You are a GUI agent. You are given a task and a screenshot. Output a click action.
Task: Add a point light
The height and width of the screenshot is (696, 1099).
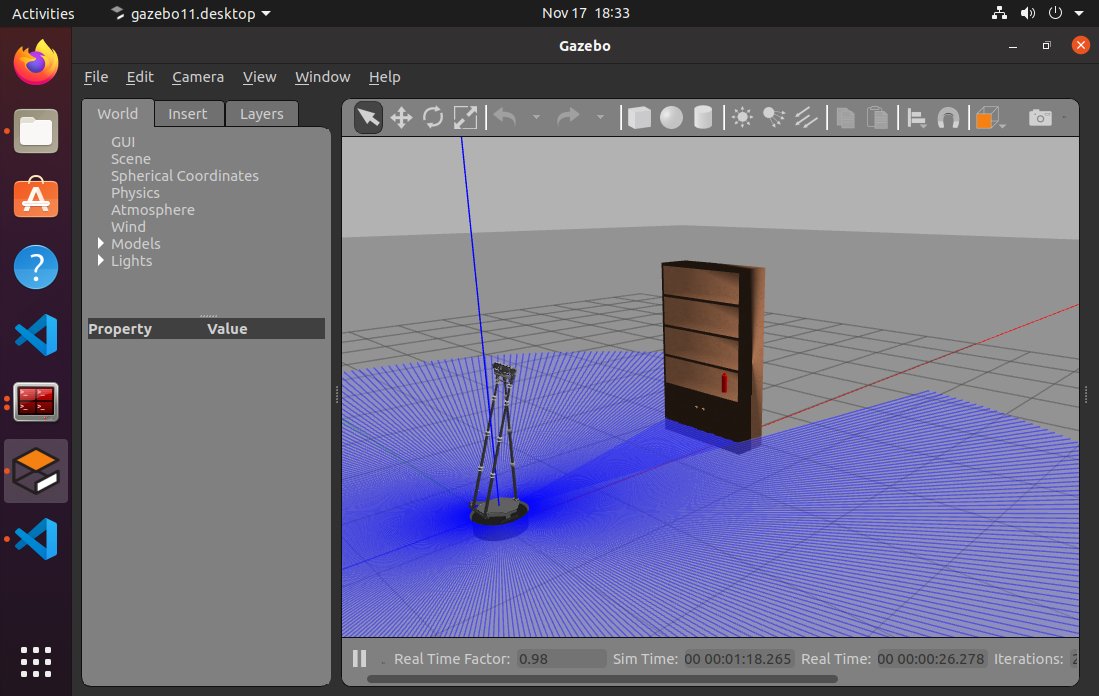click(x=742, y=118)
